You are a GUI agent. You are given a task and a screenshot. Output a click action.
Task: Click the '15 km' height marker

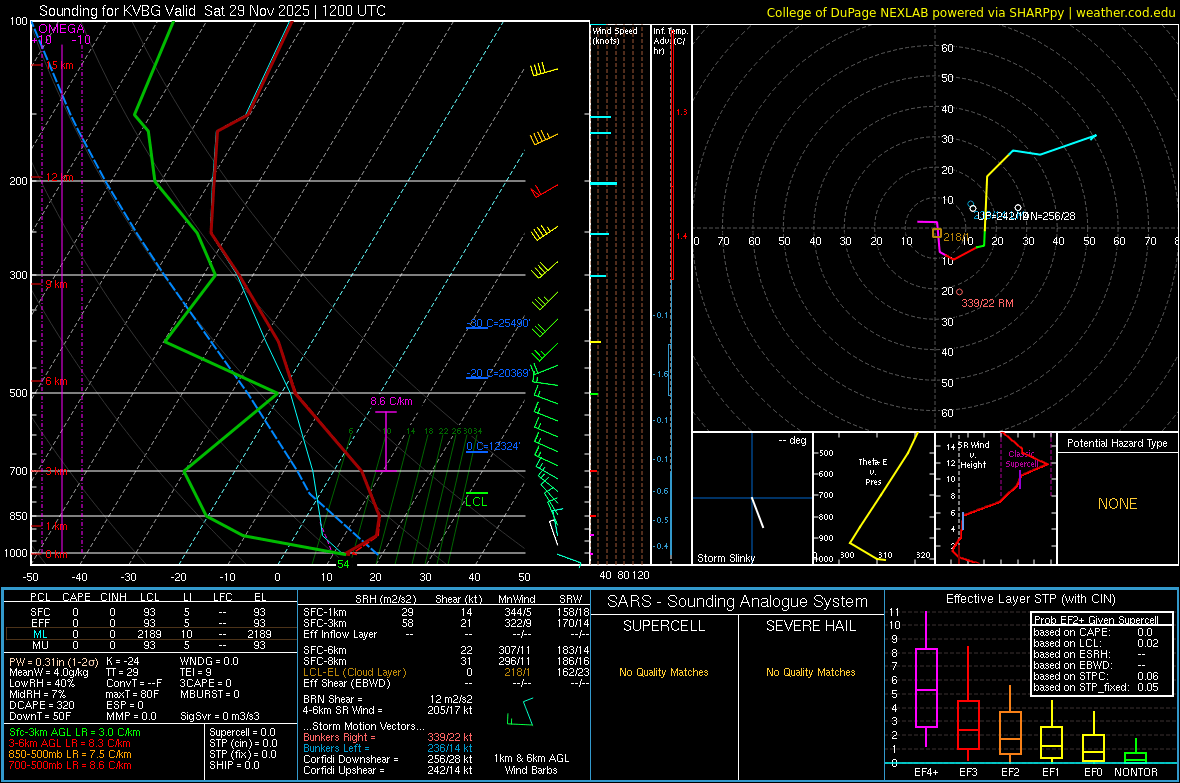[59, 66]
